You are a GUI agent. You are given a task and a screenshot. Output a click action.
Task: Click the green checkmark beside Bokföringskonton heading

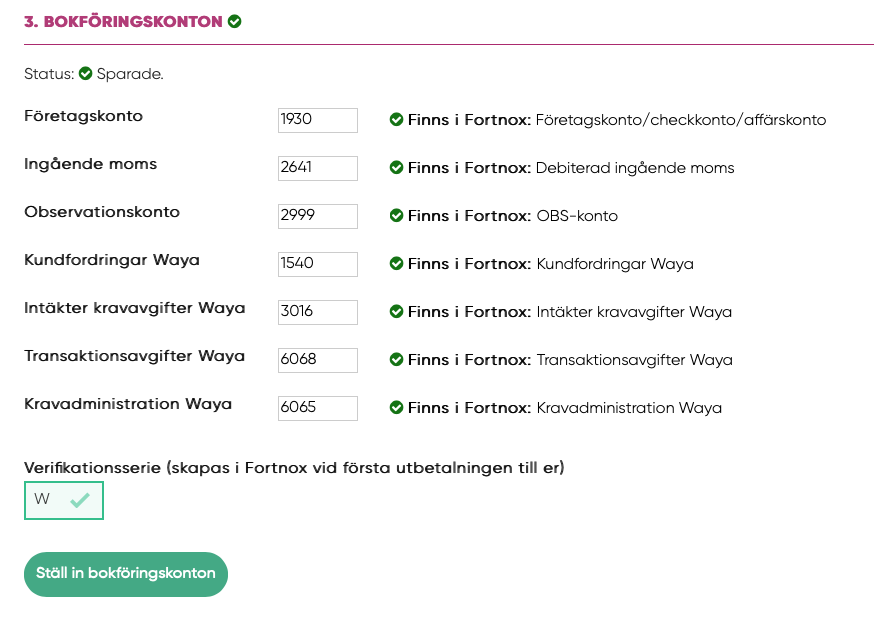(x=234, y=22)
